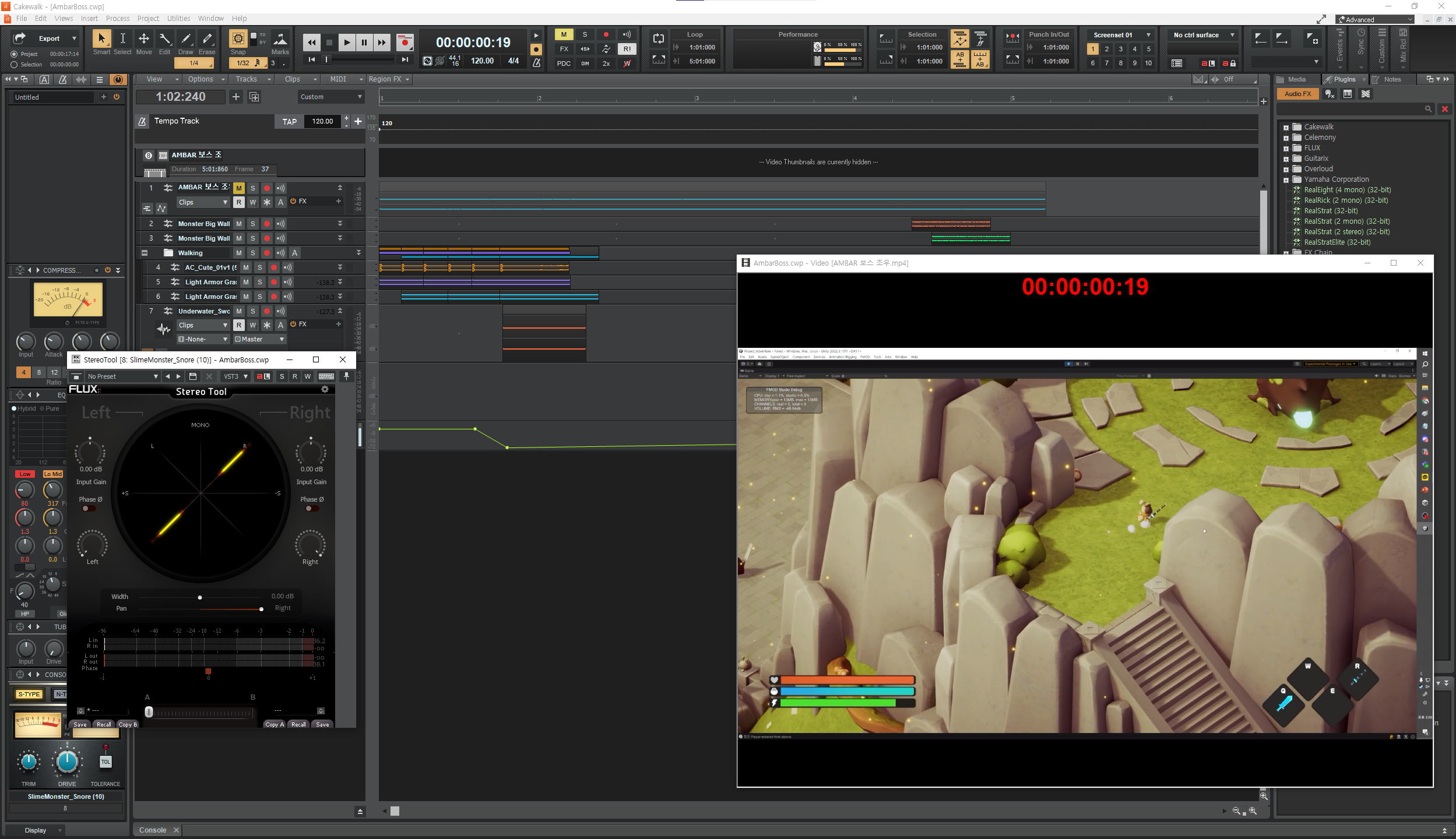The image size is (1456, 839).
Task: Solo the Underwater_Swc track
Action: pos(253,311)
